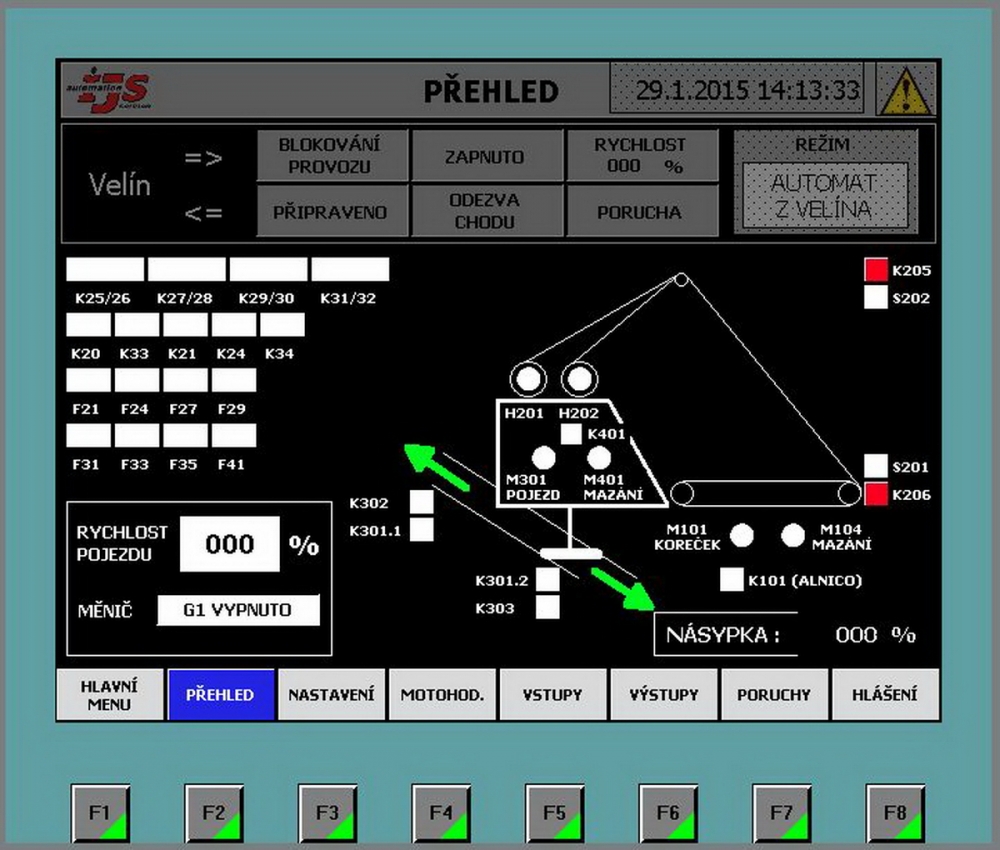
Task: Click the Rychlost pojezdu value field
Action: pyautogui.click(x=229, y=544)
